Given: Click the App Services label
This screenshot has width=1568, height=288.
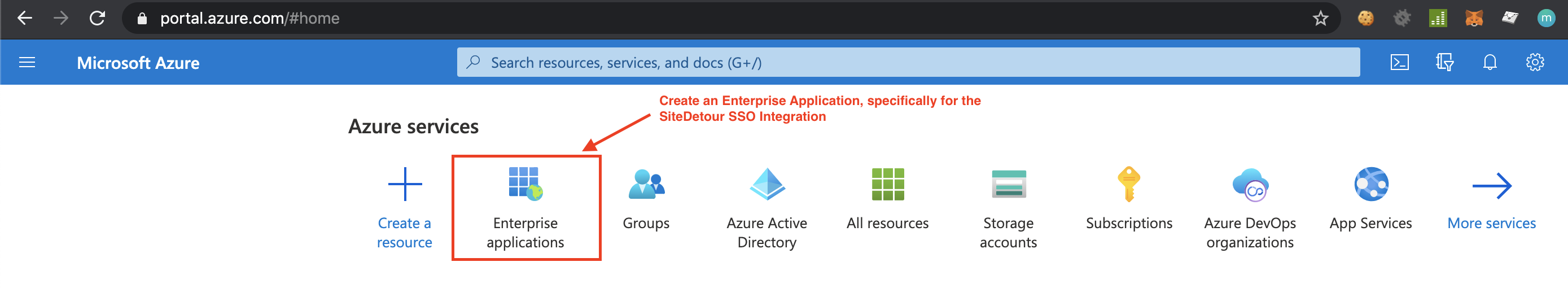Looking at the screenshot, I should 1371,224.
